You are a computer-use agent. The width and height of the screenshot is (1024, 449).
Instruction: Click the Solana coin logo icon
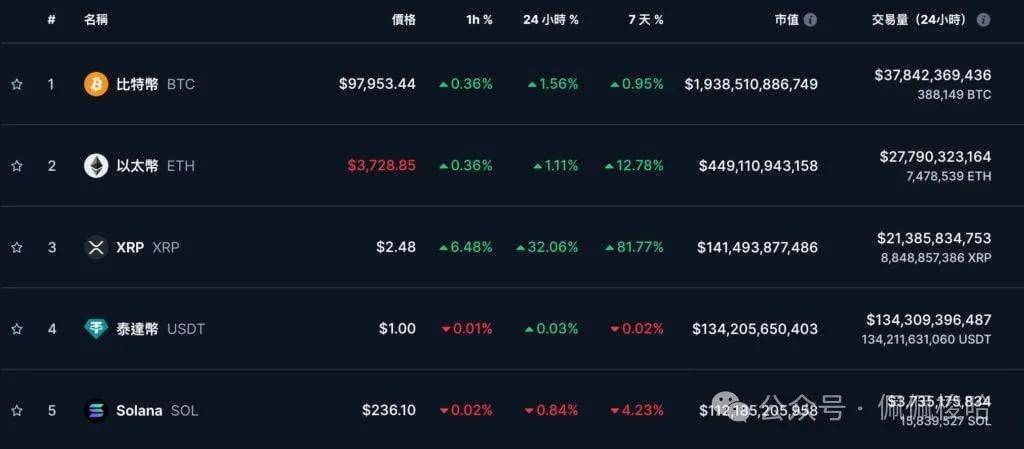pos(96,411)
